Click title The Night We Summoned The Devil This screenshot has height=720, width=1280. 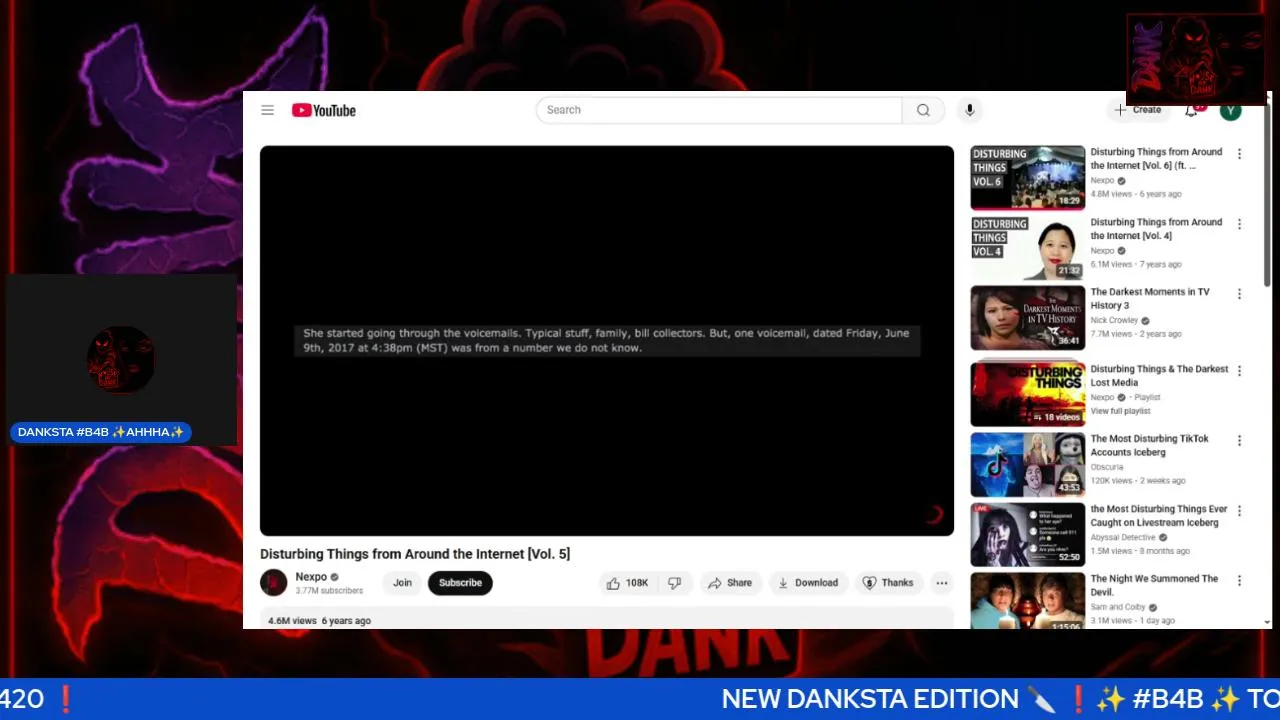tap(1154, 585)
